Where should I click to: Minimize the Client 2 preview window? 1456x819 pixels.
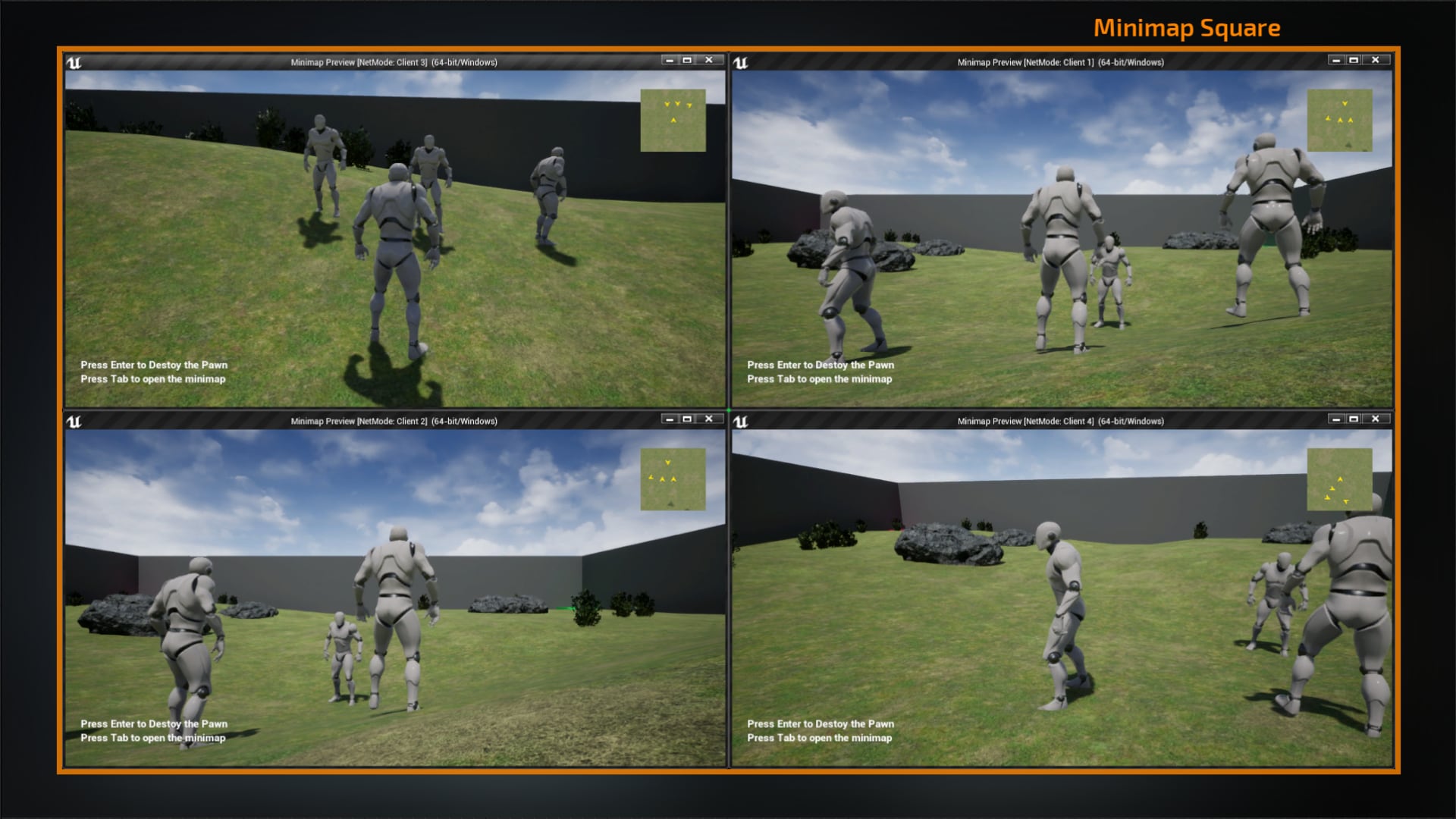click(x=668, y=418)
